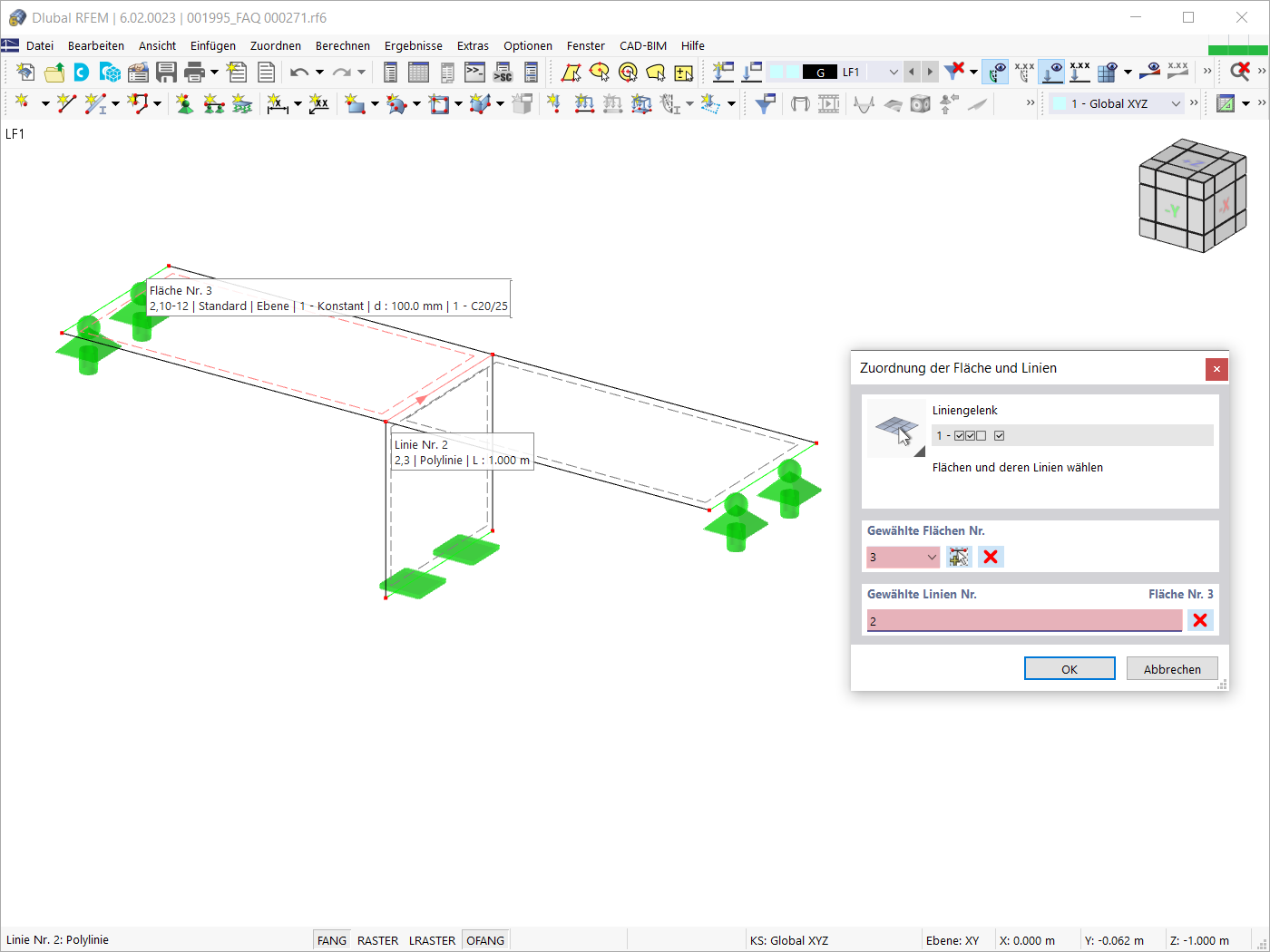Viewport: 1270px width, 952px height.
Task: Confirm the dialog with OK
Action: pos(1070,668)
